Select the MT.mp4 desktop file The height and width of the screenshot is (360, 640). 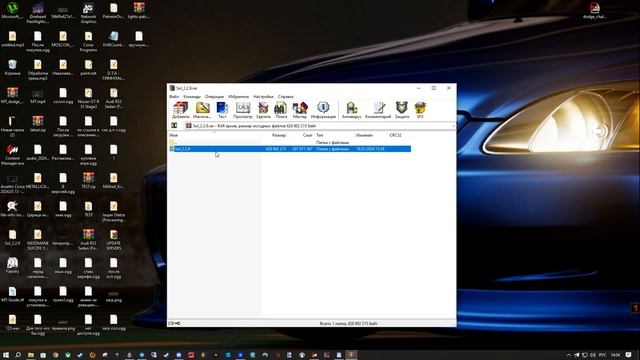pos(38,96)
